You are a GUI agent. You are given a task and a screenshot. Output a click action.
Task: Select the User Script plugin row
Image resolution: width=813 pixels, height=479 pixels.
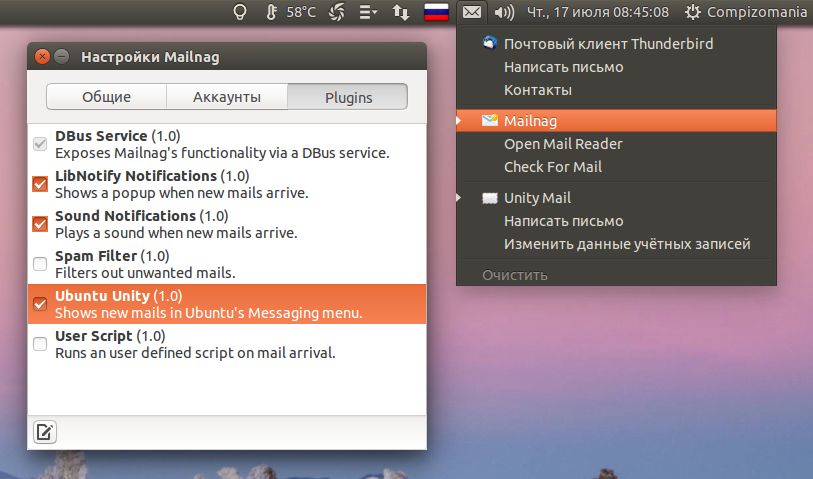tap(227, 344)
